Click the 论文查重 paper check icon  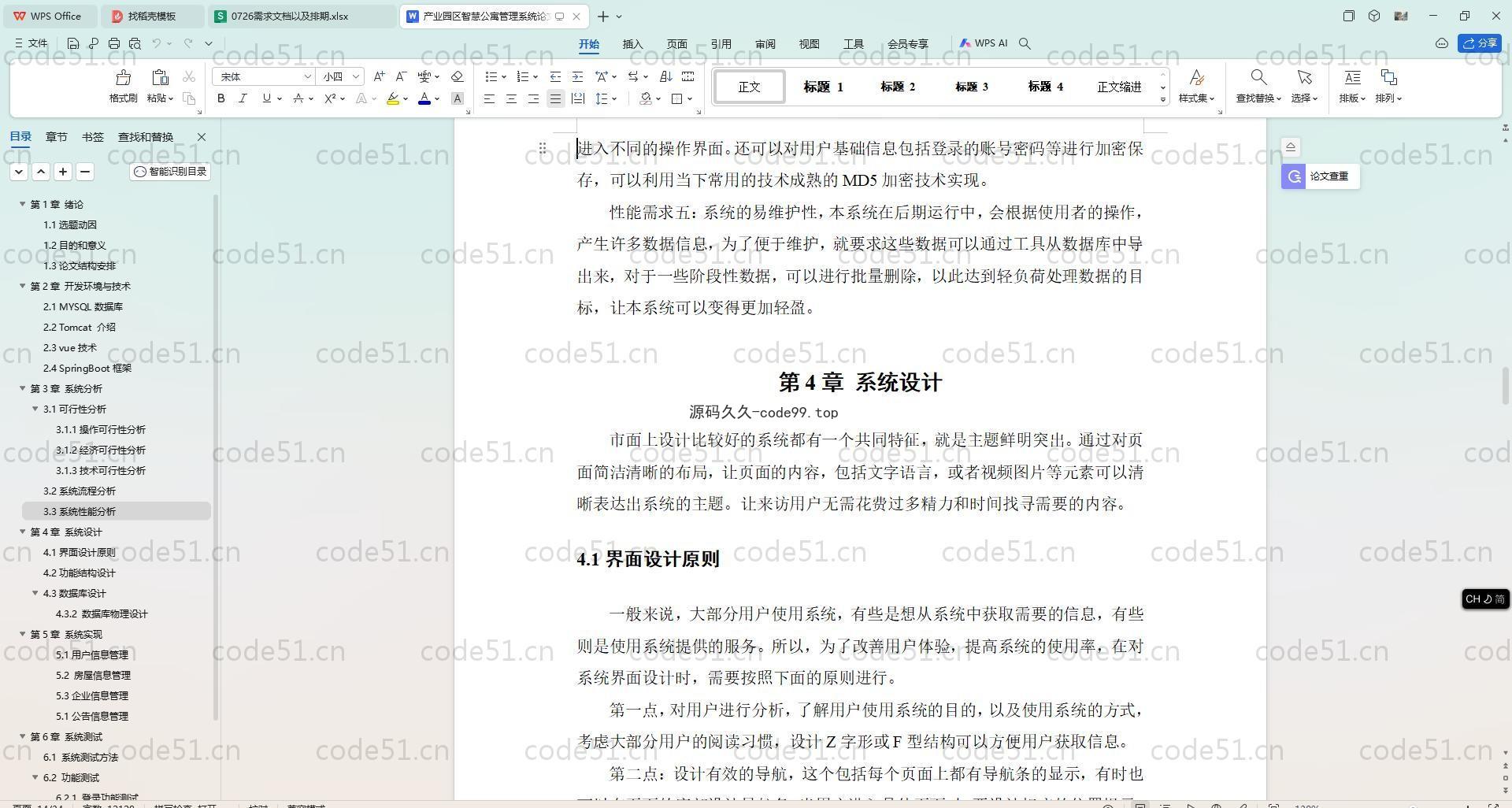click(1293, 176)
